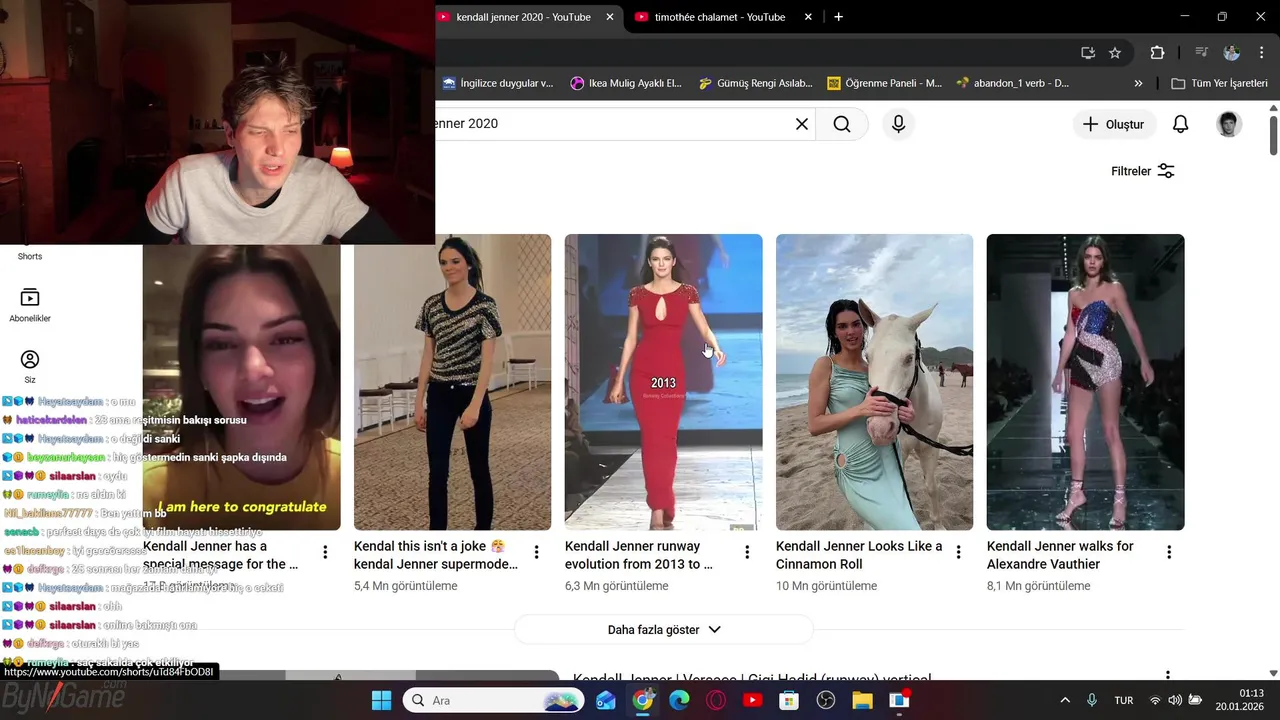This screenshot has height=720, width=1280.
Task: Show more bookmarks with the double chevron
Action: coord(1138,83)
